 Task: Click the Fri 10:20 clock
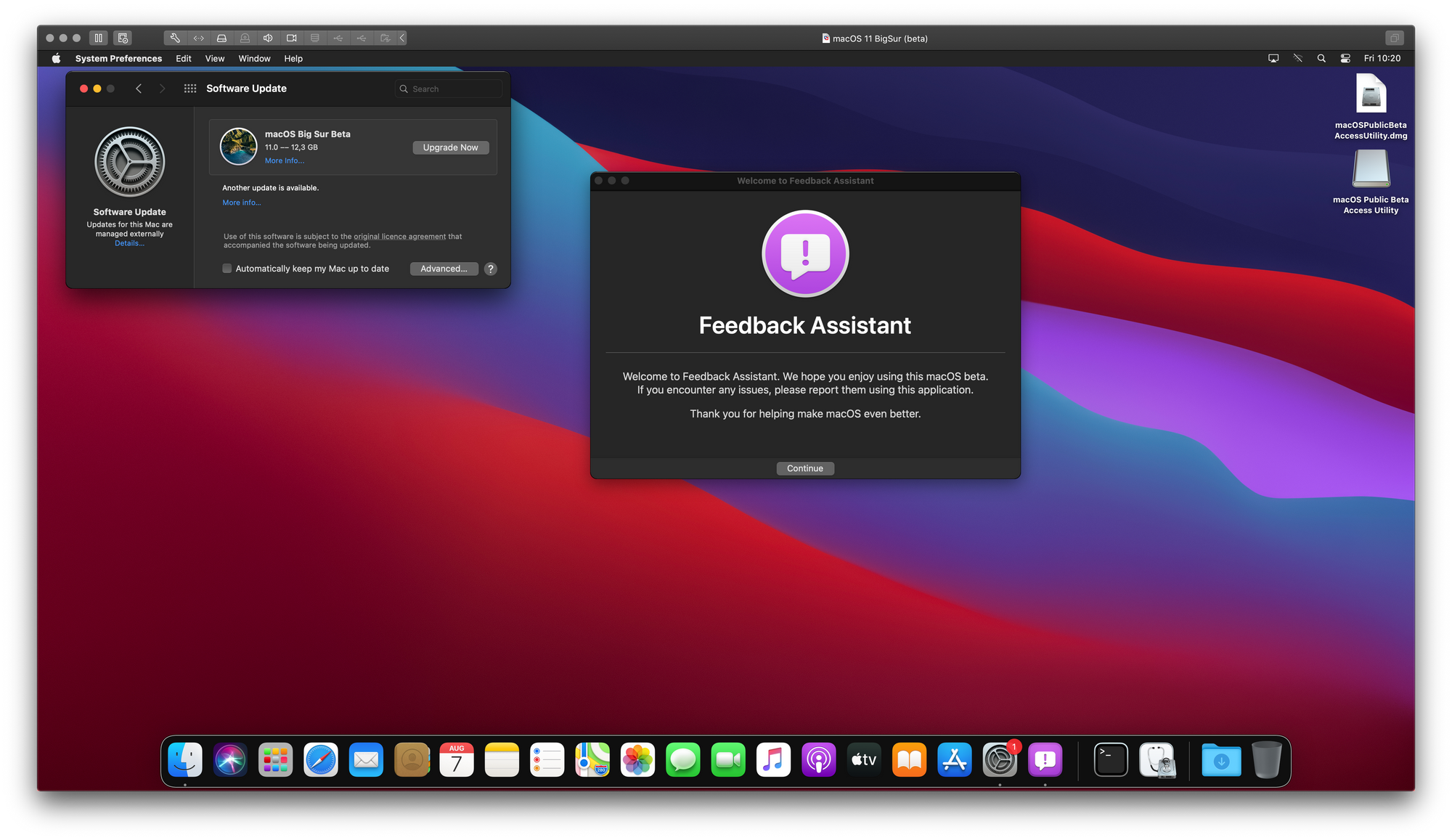1382,58
